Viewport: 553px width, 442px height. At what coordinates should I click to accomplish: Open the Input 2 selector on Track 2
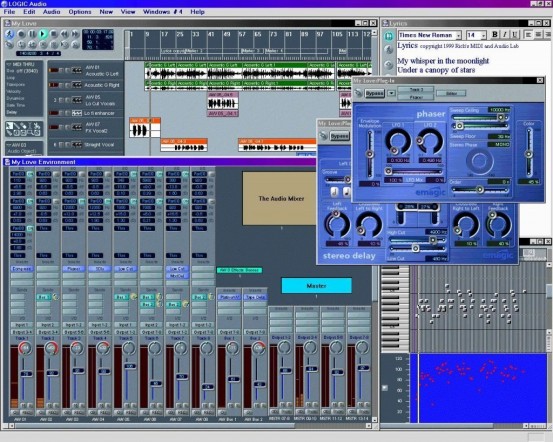point(48,325)
